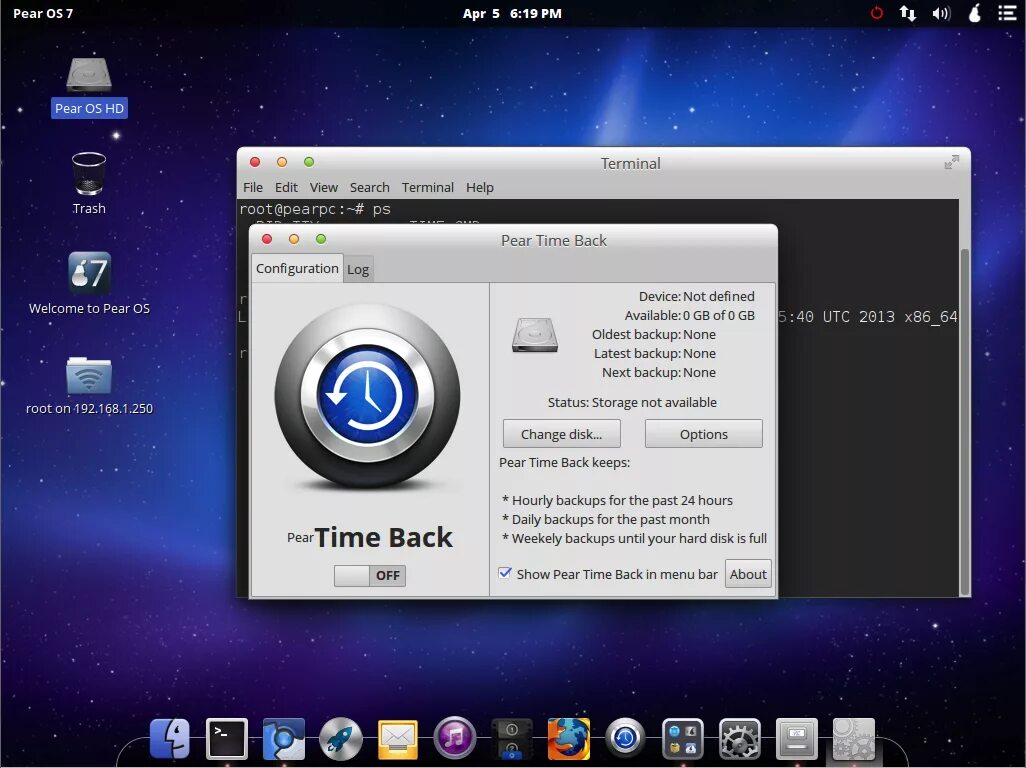The image size is (1026, 768).
Task: Open the clock showing Apr 5 6:19 PM
Action: pyautogui.click(x=512, y=13)
